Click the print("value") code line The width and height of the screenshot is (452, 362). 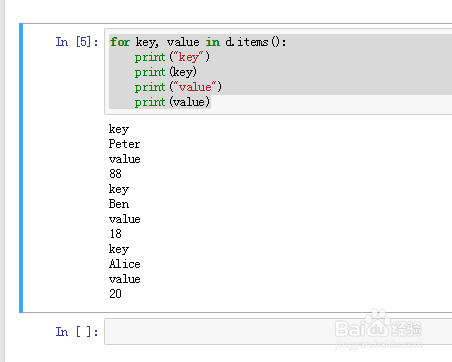pyautogui.click(x=178, y=87)
